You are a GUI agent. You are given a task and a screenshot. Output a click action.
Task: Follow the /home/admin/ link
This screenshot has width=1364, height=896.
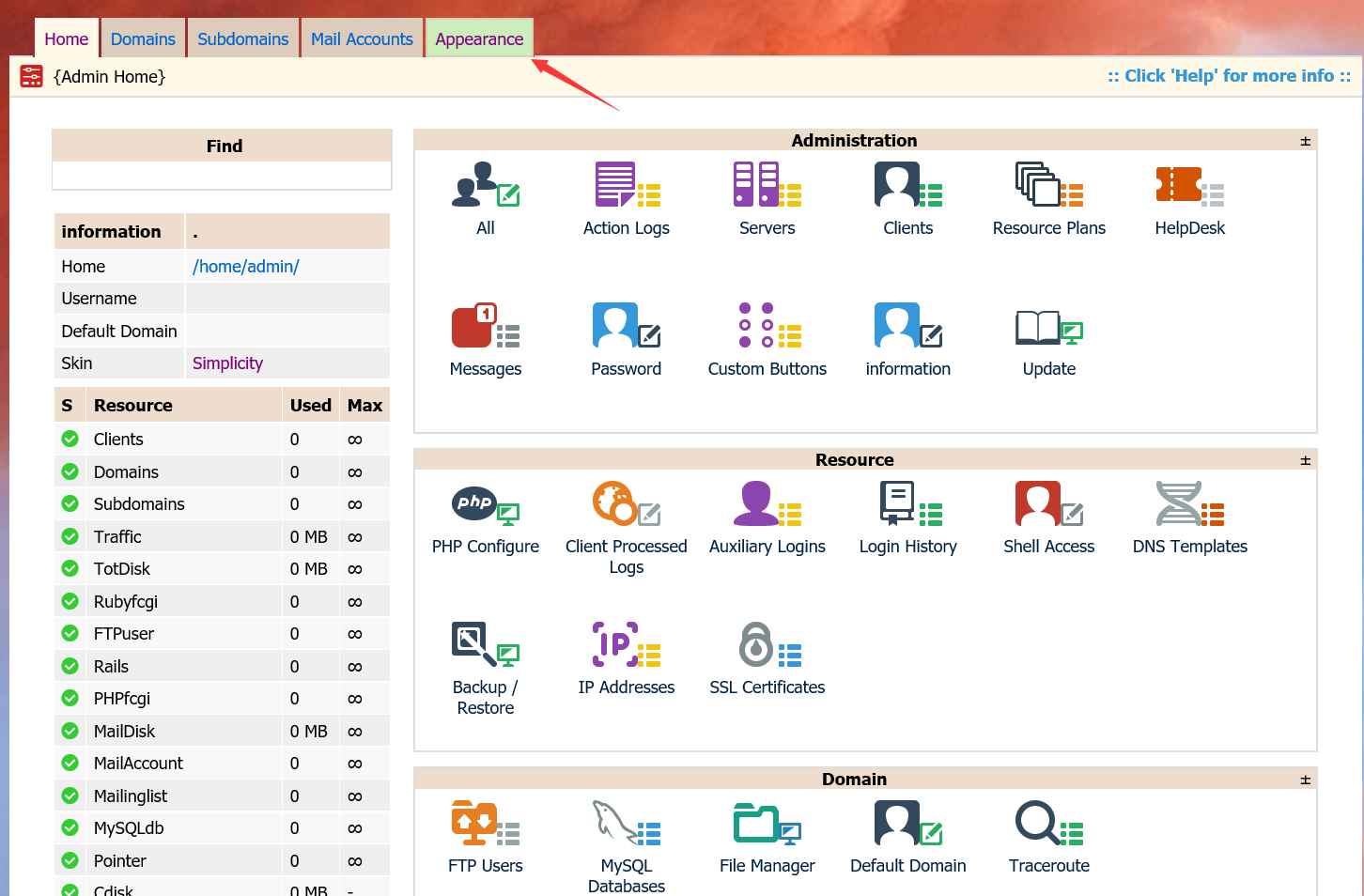click(246, 267)
